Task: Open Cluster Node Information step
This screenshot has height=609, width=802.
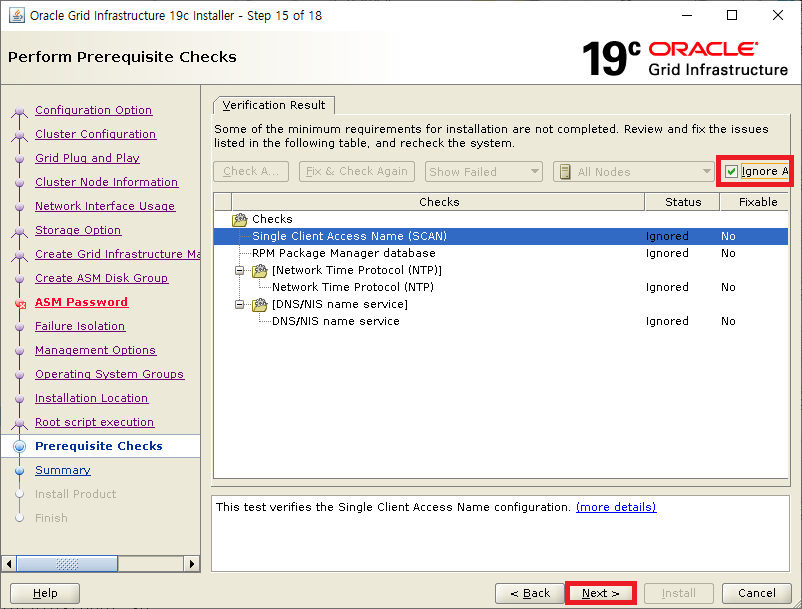Action: coord(106,182)
